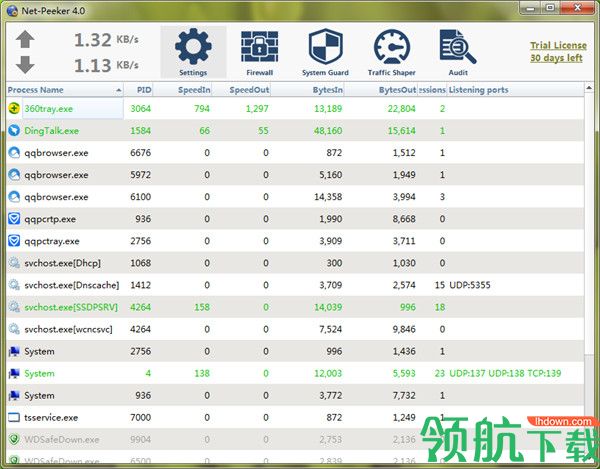The image size is (600, 469).
Task: Click the scrollbar up arrow
Action: [589, 88]
